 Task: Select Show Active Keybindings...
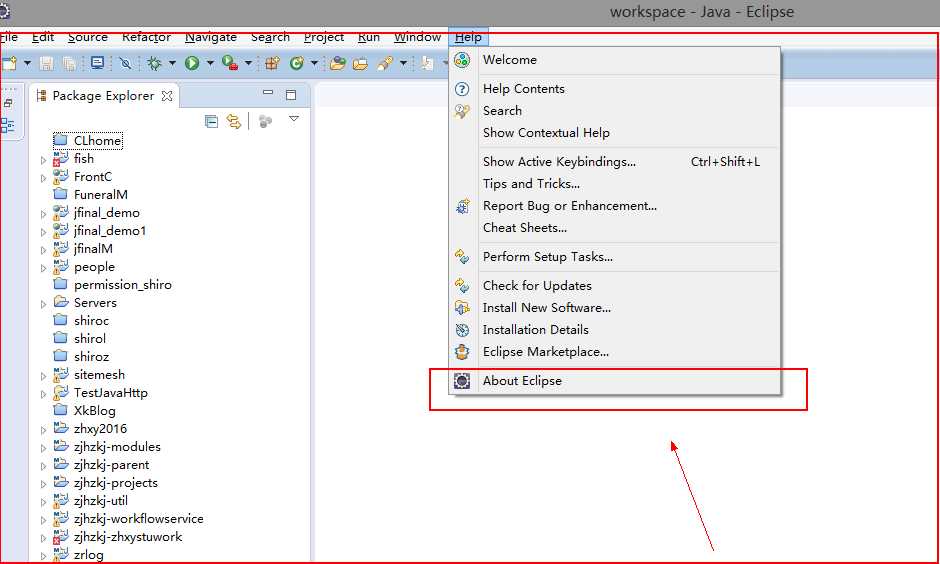pyautogui.click(x=614, y=162)
